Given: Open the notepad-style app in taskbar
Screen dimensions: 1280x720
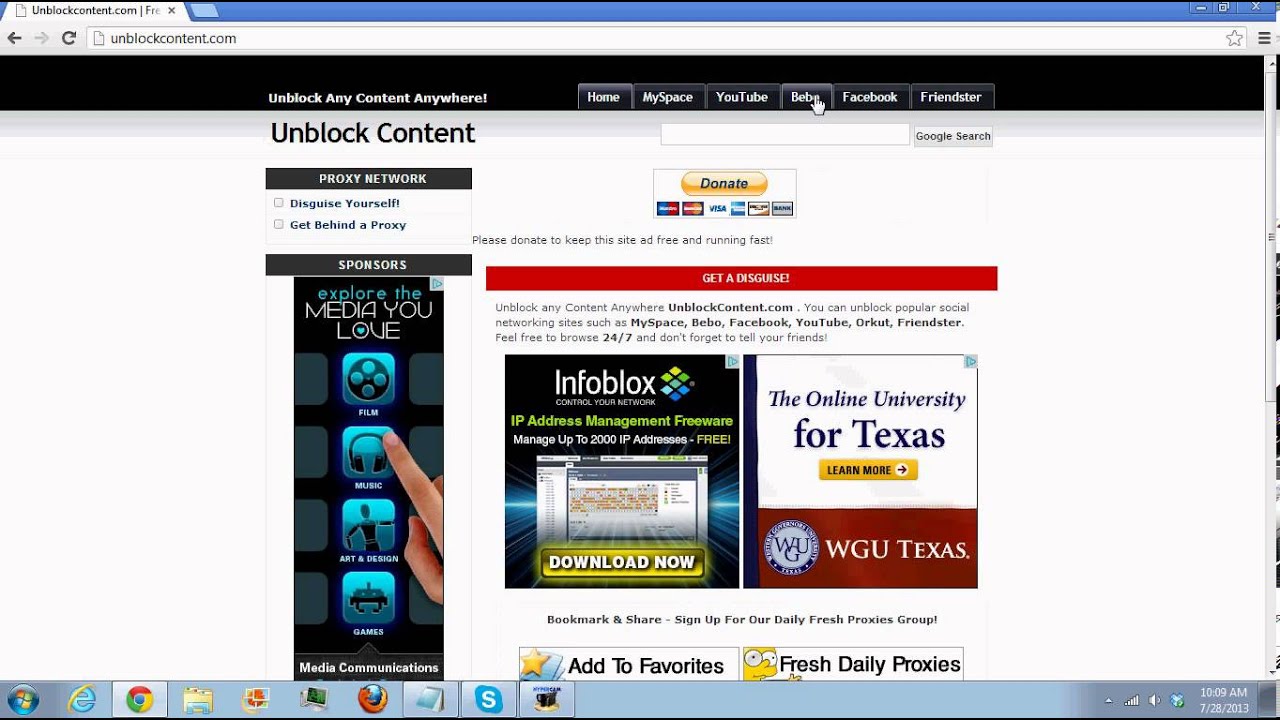Looking at the screenshot, I should coord(431,700).
